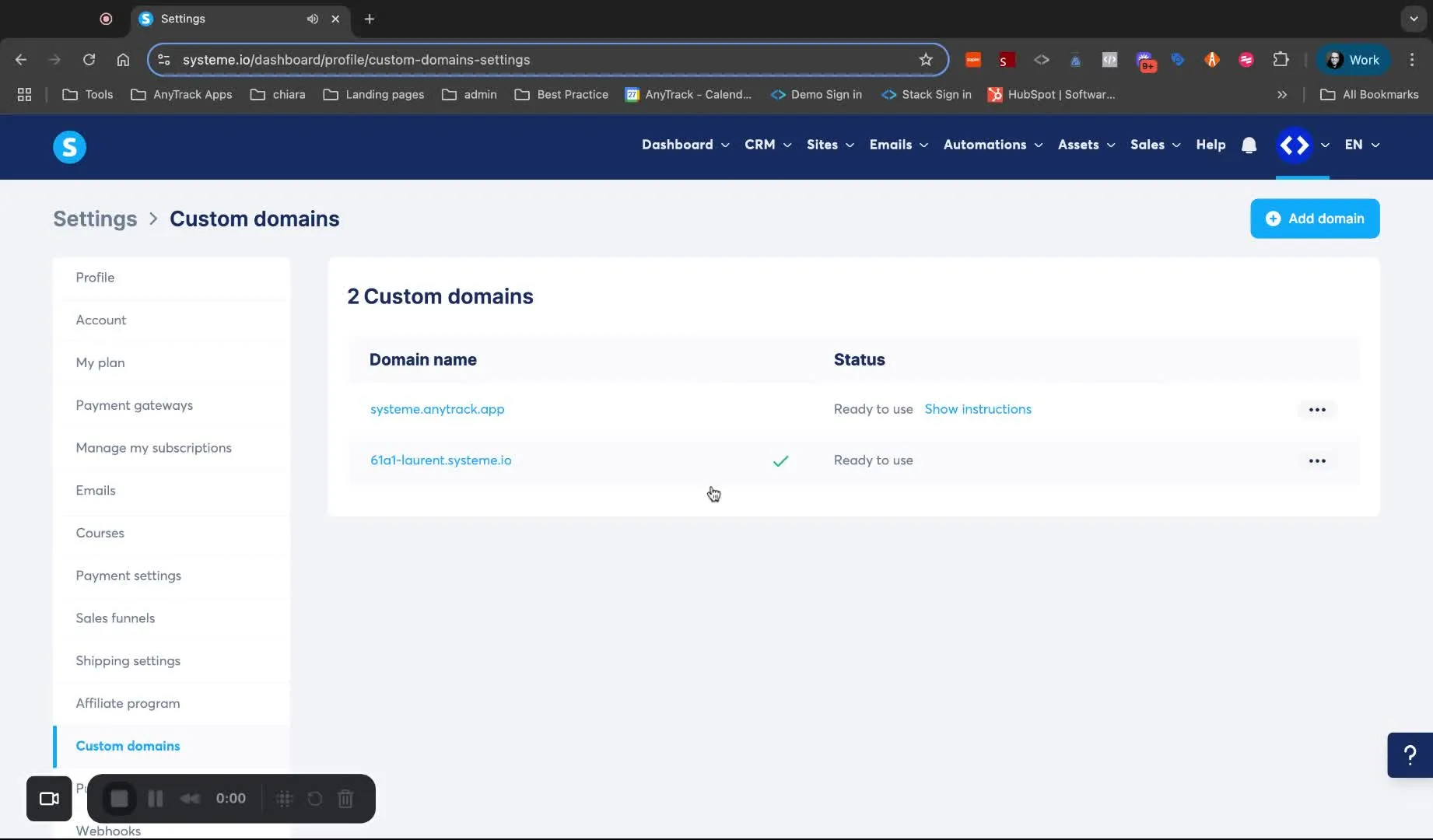This screenshot has width=1433, height=840.
Task: Expand the Assets menu
Action: [x=1086, y=145]
